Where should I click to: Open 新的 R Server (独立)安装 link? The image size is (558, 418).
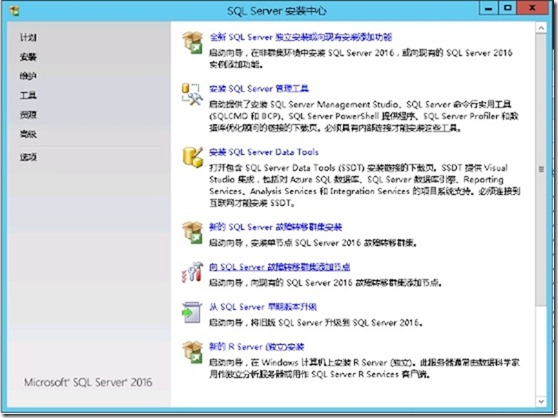[257, 346]
